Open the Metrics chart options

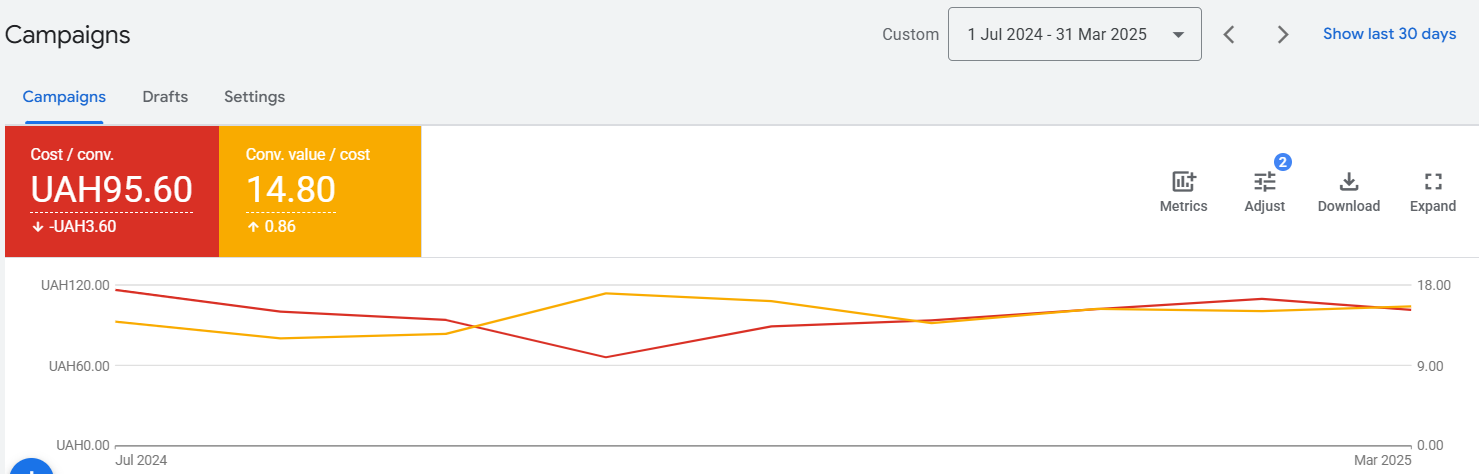(x=1183, y=191)
